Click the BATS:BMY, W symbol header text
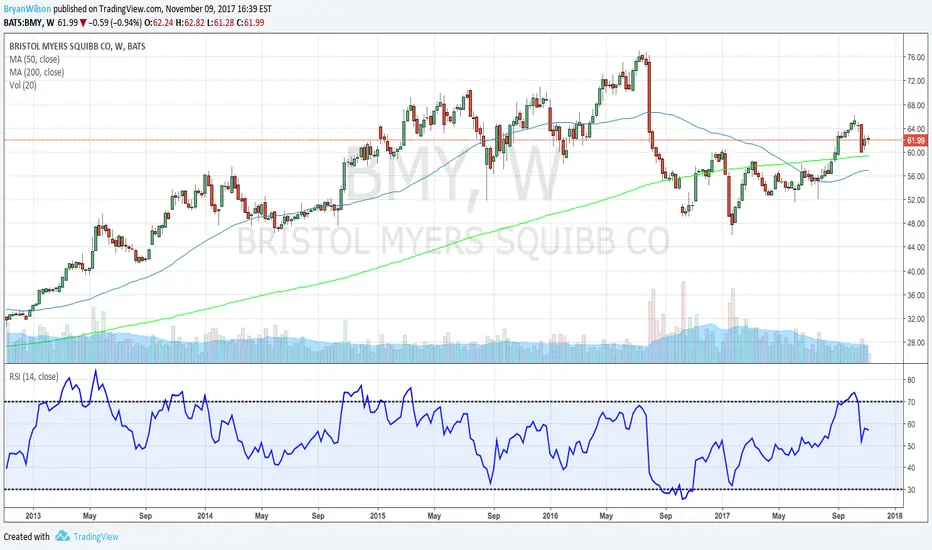Viewport: 932px width, 550px height. tap(29, 23)
